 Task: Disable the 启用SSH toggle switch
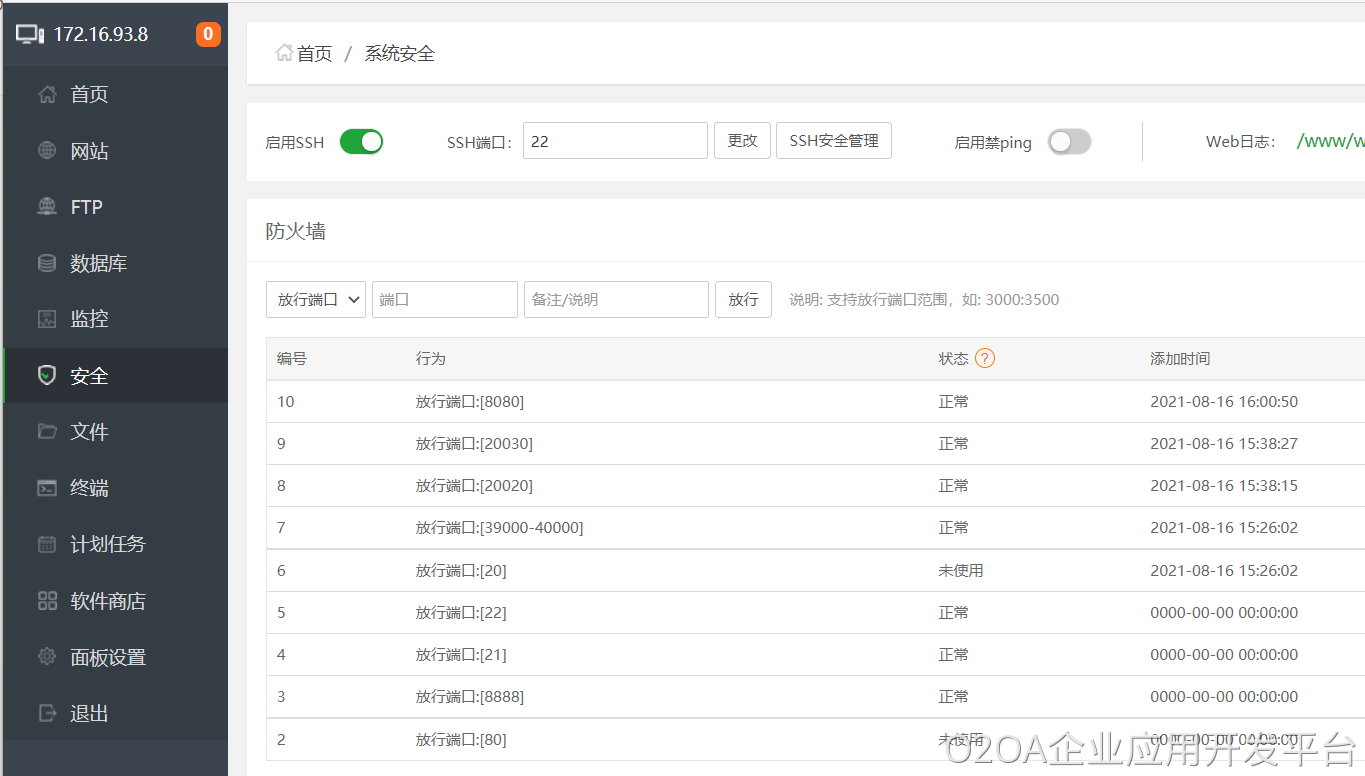pos(361,142)
